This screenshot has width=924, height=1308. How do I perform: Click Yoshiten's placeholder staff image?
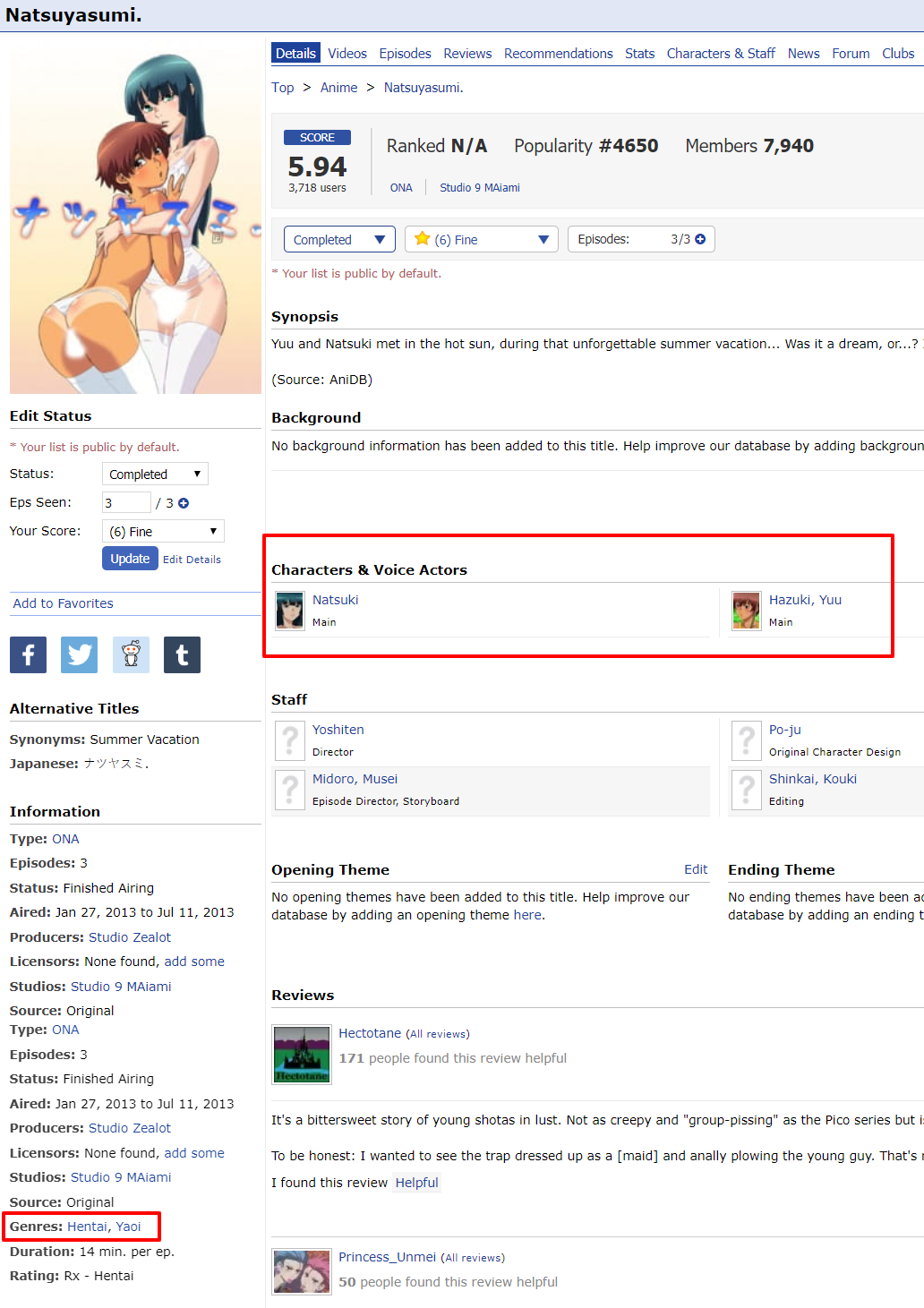pos(289,740)
